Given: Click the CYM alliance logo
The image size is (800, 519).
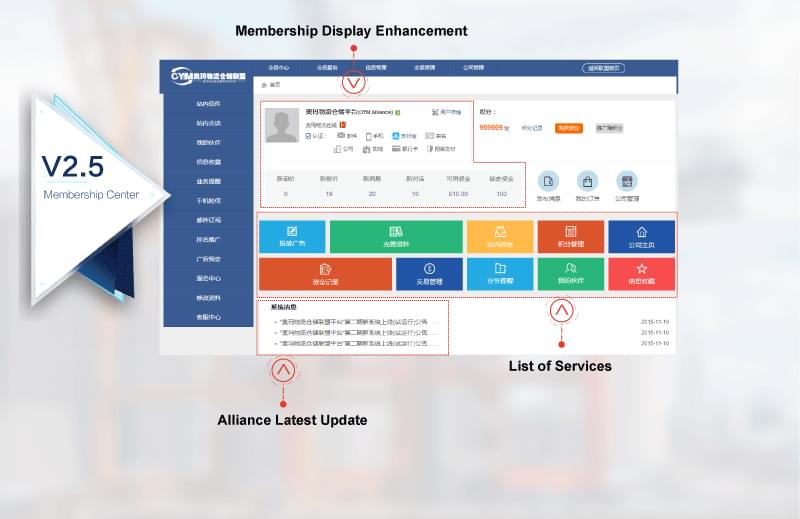Looking at the screenshot, I should click(208, 76).
